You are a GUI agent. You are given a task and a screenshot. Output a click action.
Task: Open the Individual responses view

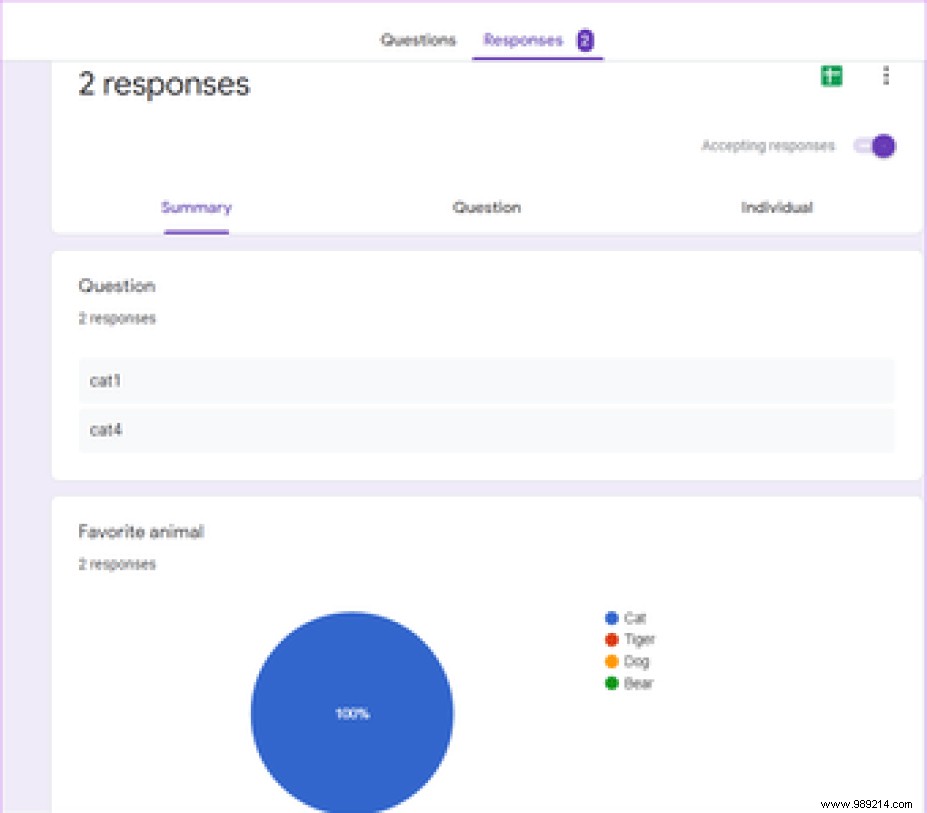pyautogui.click(x=777, y=207)
